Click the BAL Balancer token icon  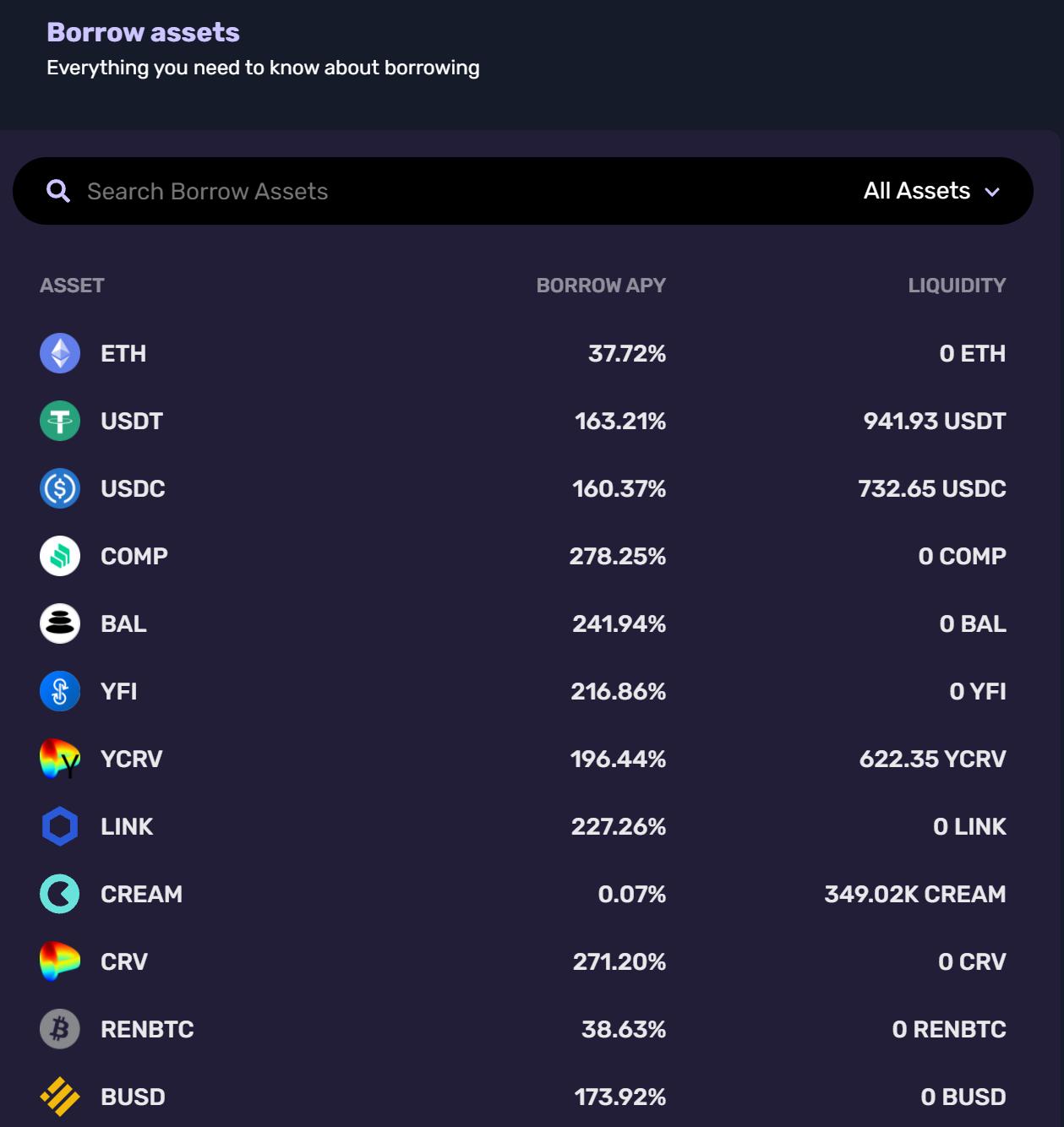(x=60, y=623)
